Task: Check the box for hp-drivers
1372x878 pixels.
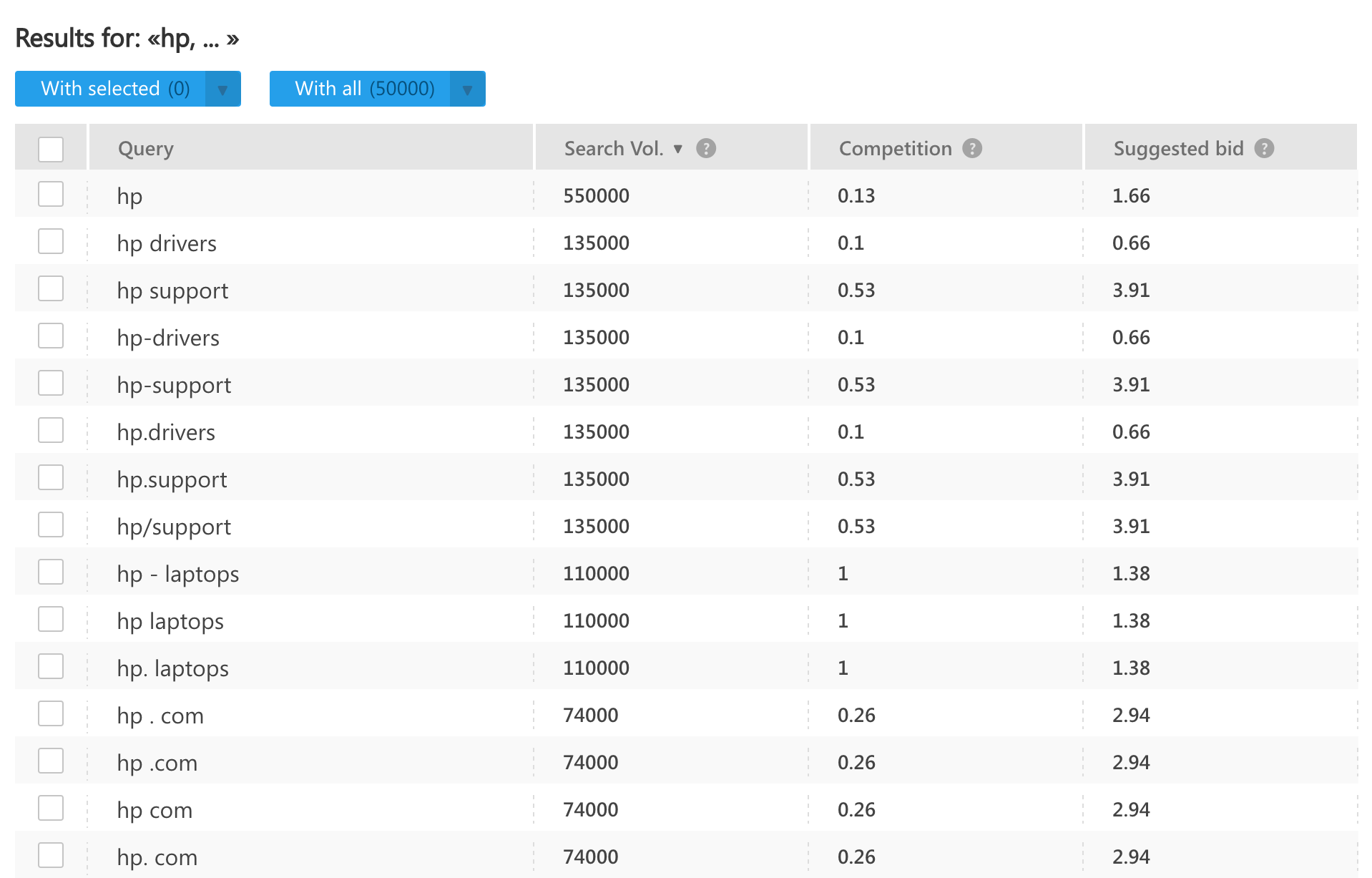Action: 51,336
